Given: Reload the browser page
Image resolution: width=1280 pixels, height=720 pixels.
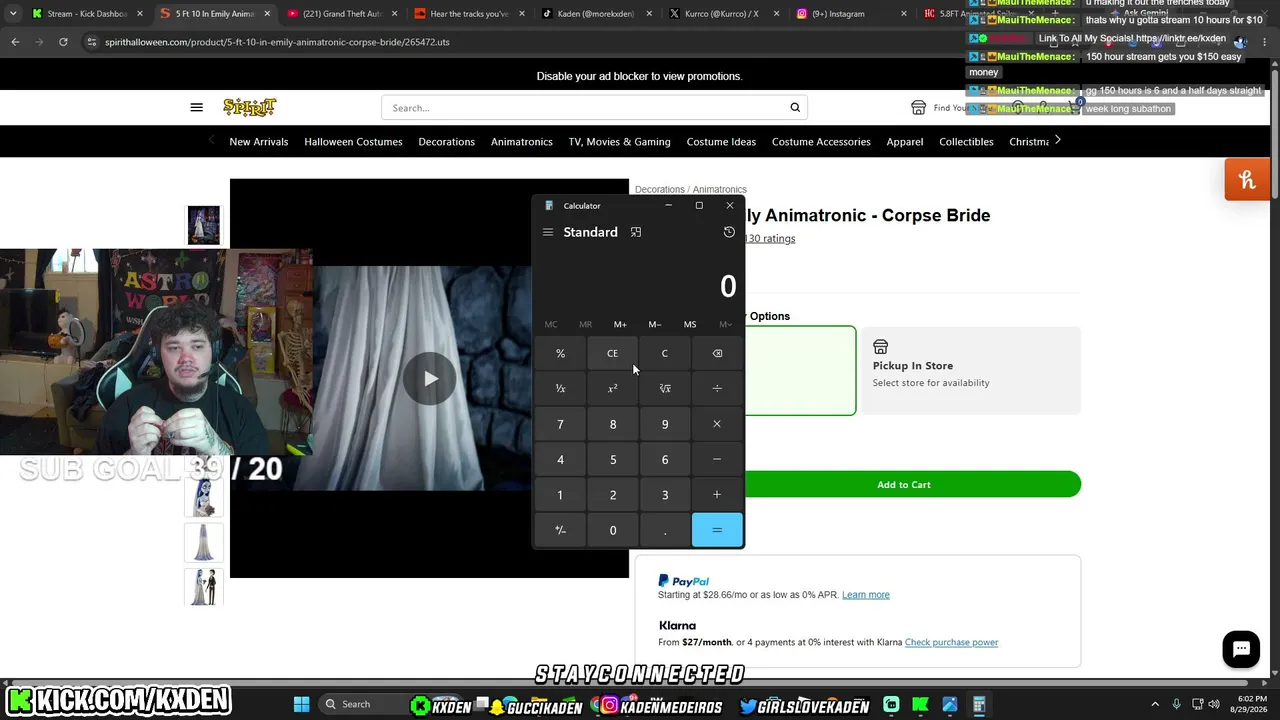Looking at the screenshot, I should coord(63,42).
